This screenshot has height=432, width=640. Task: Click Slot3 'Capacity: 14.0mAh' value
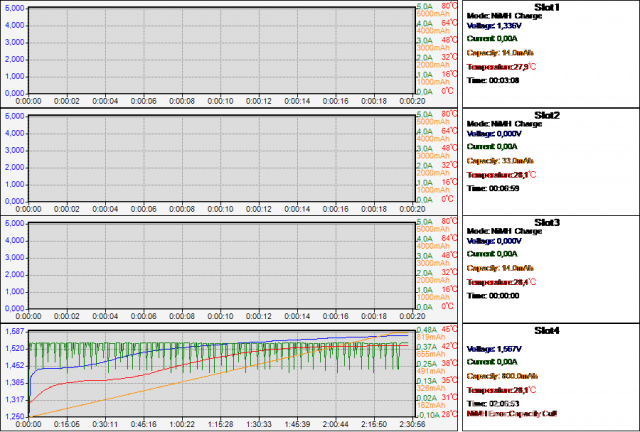point(500,268)
